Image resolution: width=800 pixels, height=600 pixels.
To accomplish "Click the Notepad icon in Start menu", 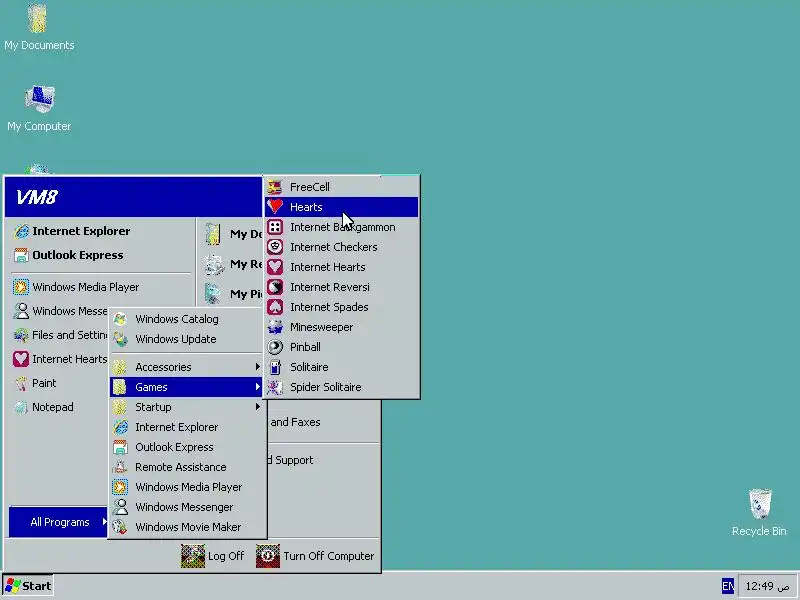I will pos(21,407).
